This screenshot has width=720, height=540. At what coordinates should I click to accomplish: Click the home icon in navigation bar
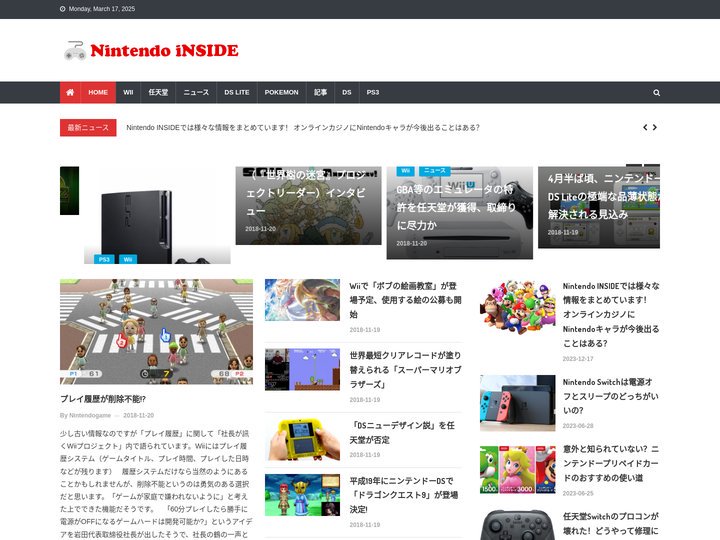point(70,92)
